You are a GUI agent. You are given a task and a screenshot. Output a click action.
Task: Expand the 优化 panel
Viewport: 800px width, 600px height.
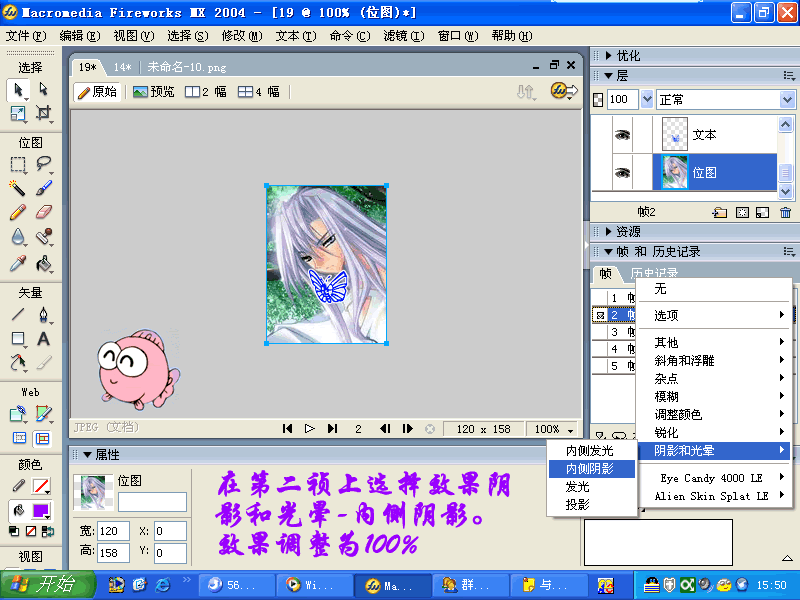click(608, 55)
